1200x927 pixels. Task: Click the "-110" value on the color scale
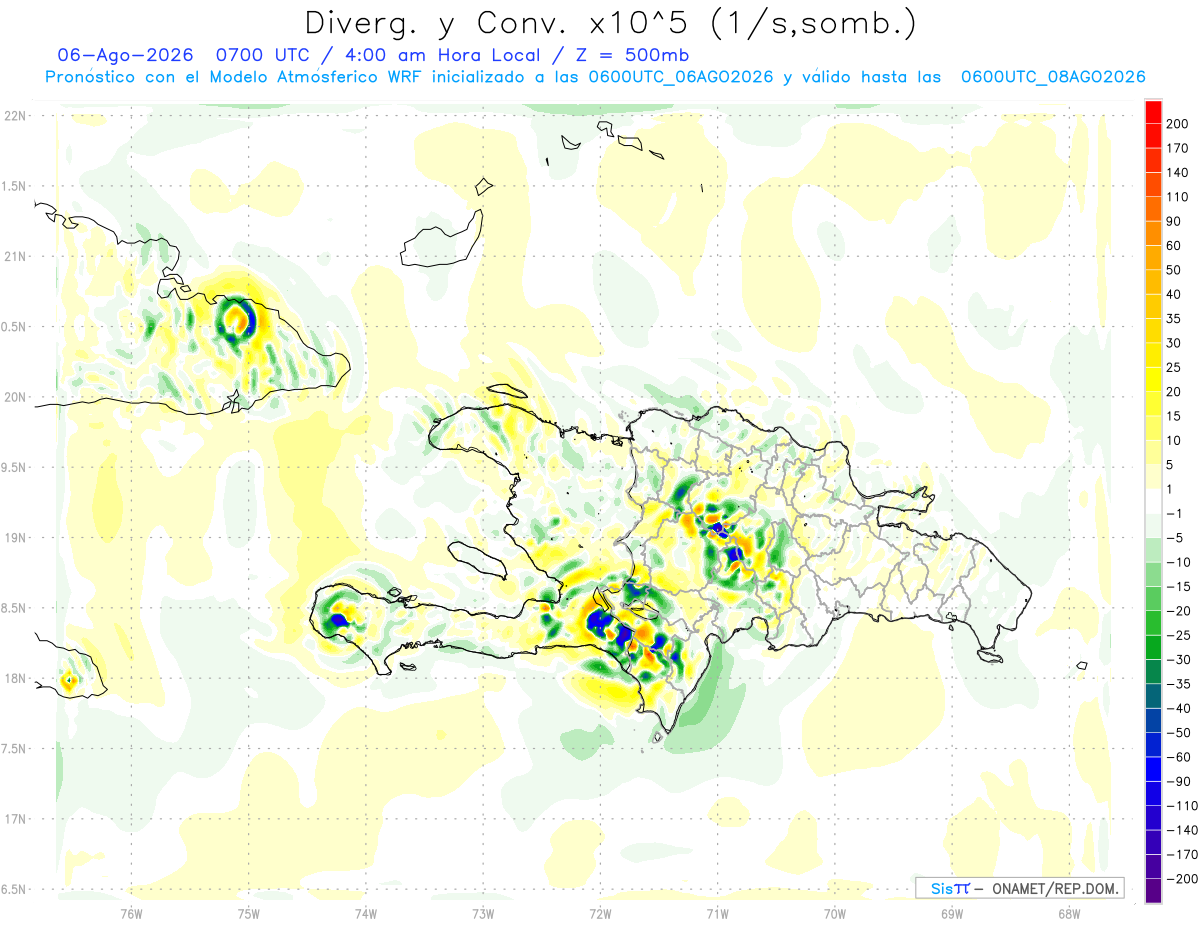pyautogui.click(x=1184, y=806)
